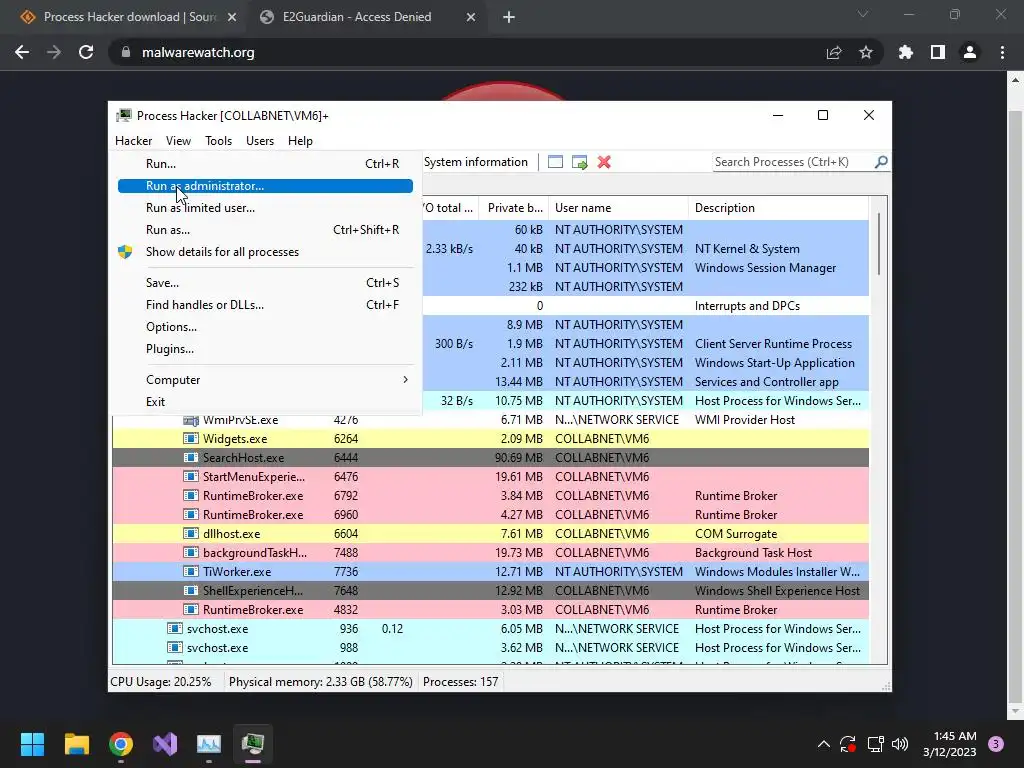Image resolution: width=1024 pixels, height=768 pixels.
Task: Sort by I/O total column header
Action: point(451,208)
